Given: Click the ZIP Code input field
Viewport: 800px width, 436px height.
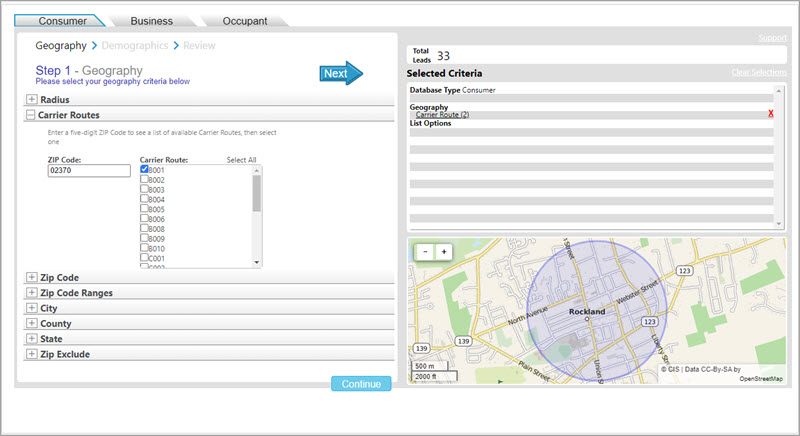Looking at the screenshot, I should [89, 170].
